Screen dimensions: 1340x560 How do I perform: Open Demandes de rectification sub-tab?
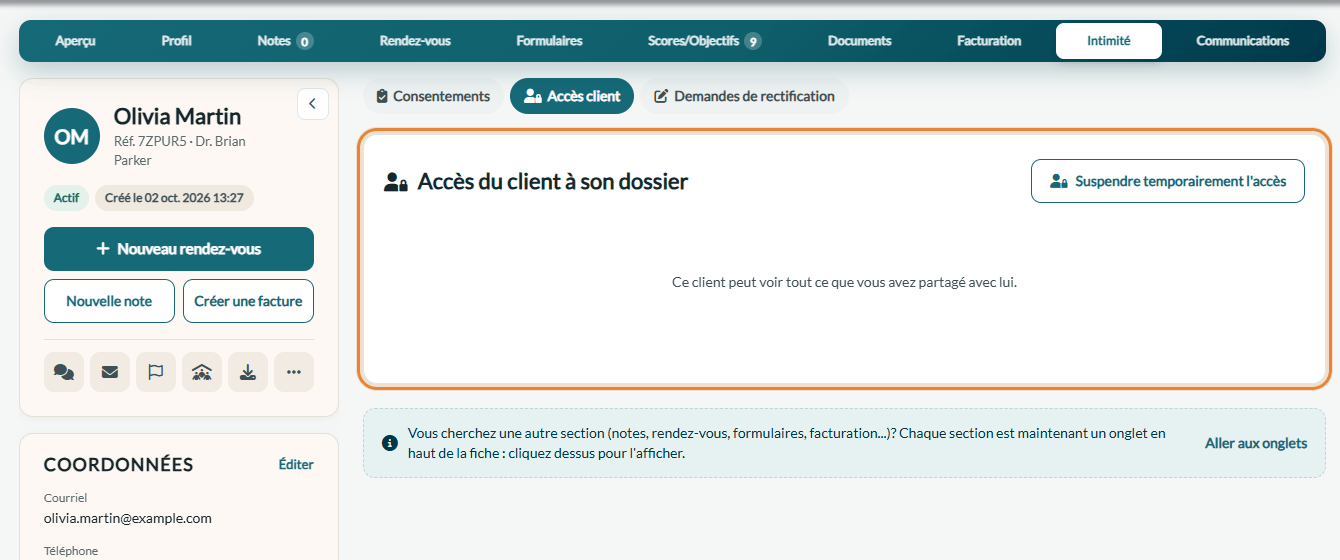[x=744, y=97]
